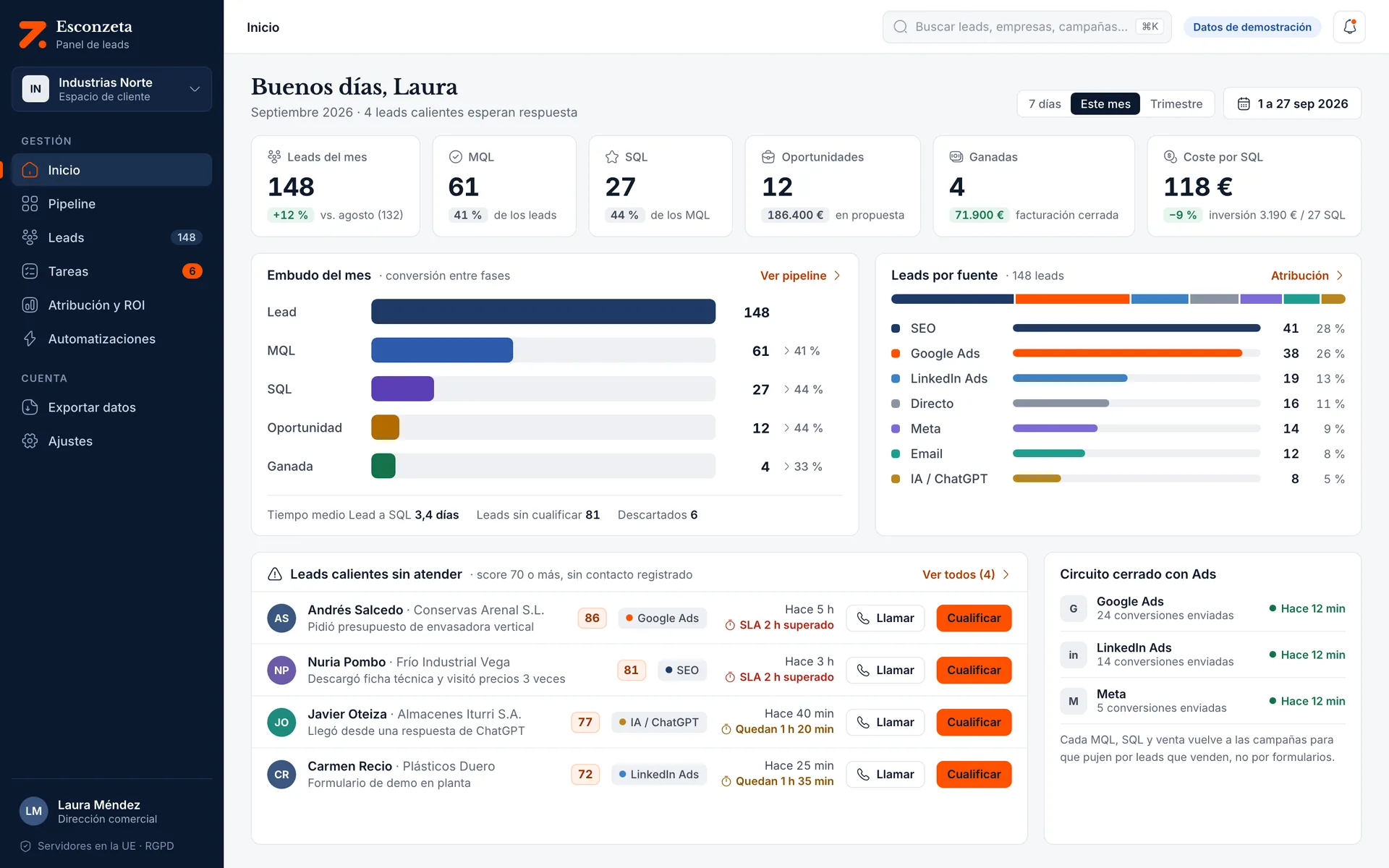Click the LinkedIn Ads source tag for Carmen Recio

(x=658, y=775)
